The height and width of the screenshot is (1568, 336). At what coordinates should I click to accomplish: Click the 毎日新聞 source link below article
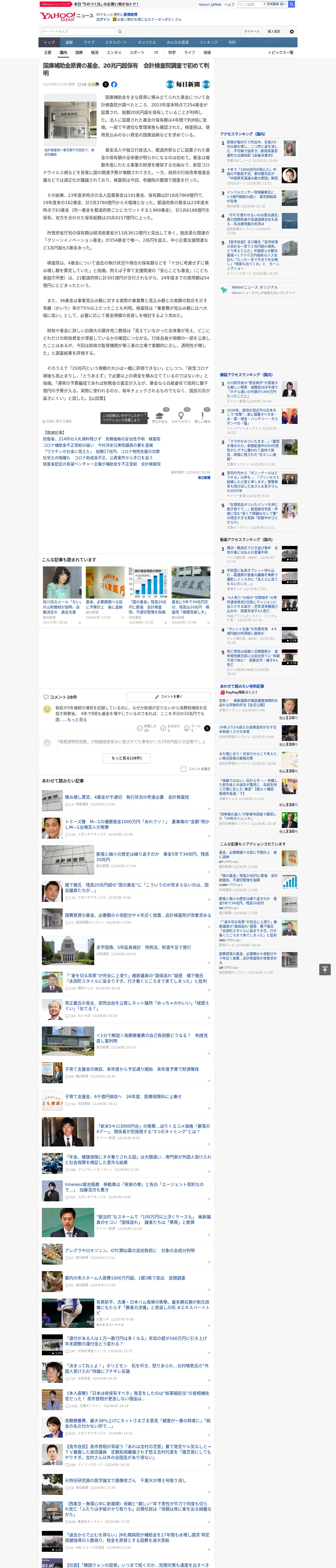204,478
